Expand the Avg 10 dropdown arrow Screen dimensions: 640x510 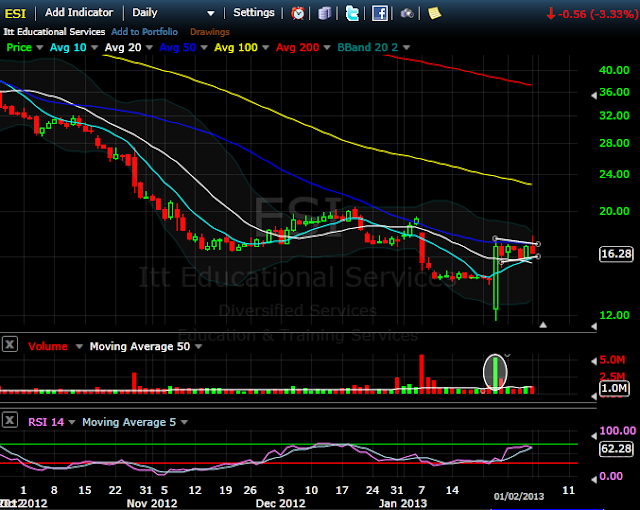pos(94,48)
